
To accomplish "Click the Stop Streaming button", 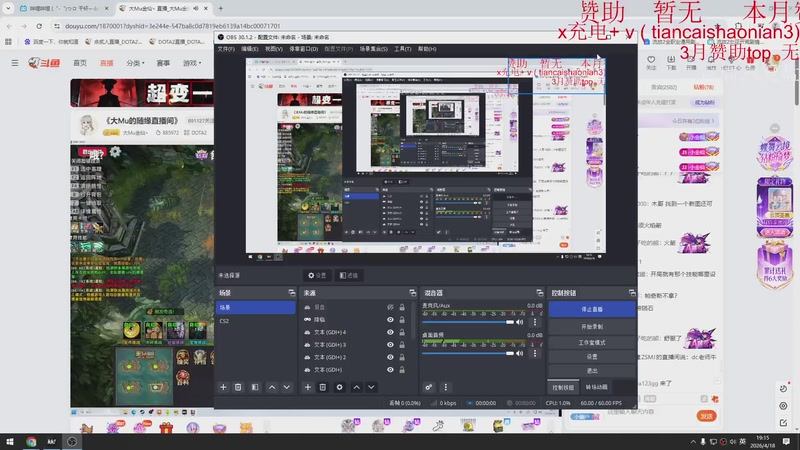I will tap(592, 309).
